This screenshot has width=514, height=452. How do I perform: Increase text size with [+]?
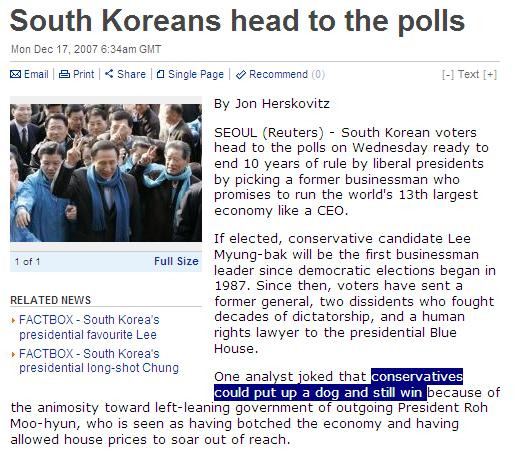click(490, 74)
